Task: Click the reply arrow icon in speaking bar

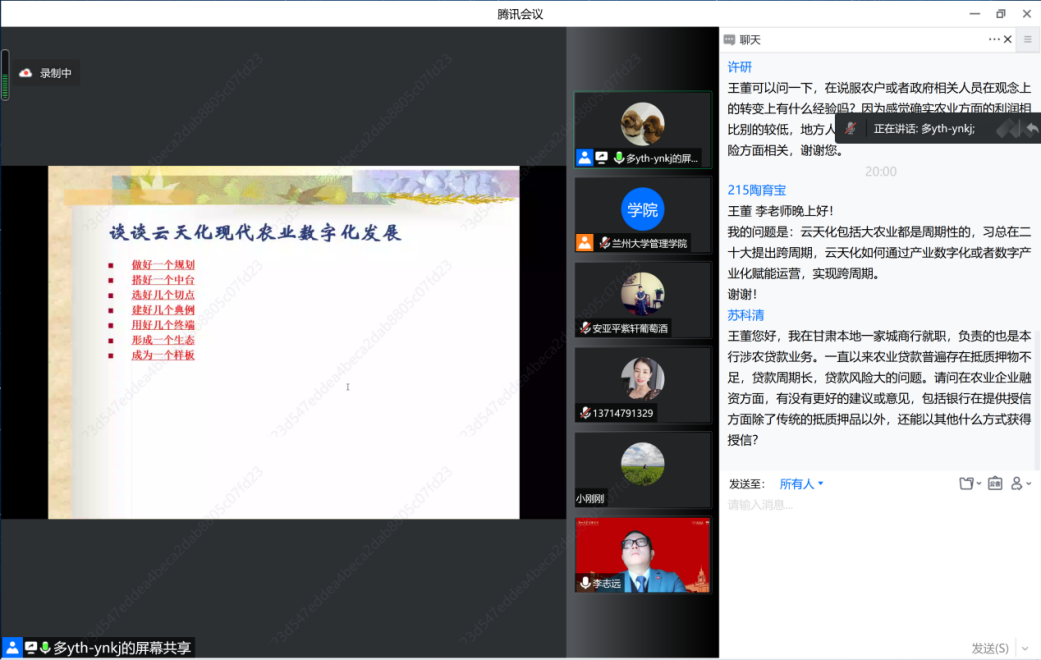Action: 1032,128
